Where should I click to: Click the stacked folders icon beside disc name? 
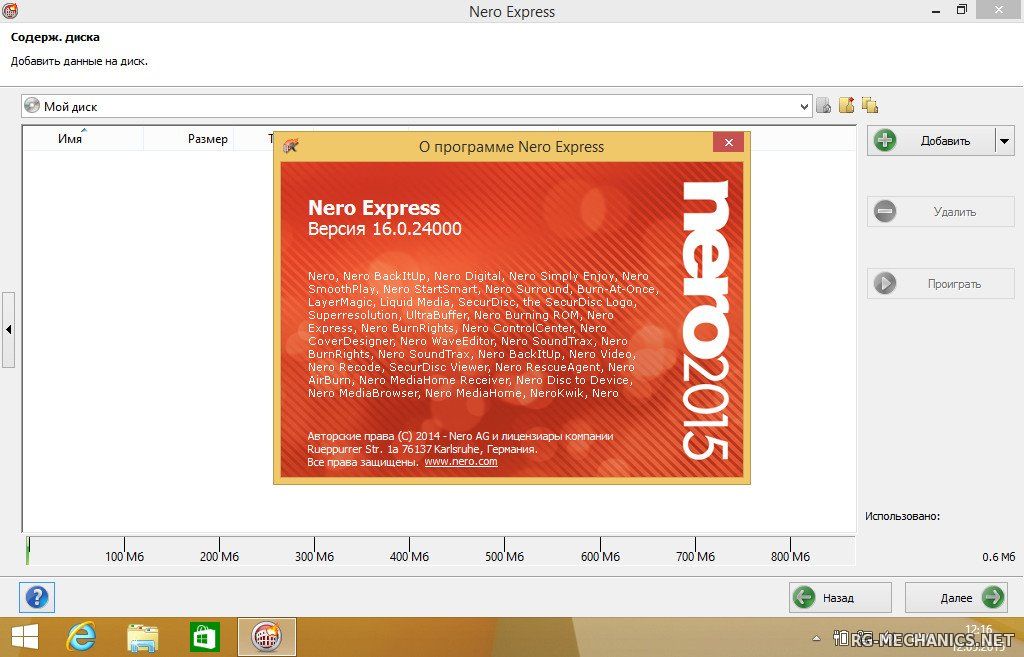[x=869, y=105]
